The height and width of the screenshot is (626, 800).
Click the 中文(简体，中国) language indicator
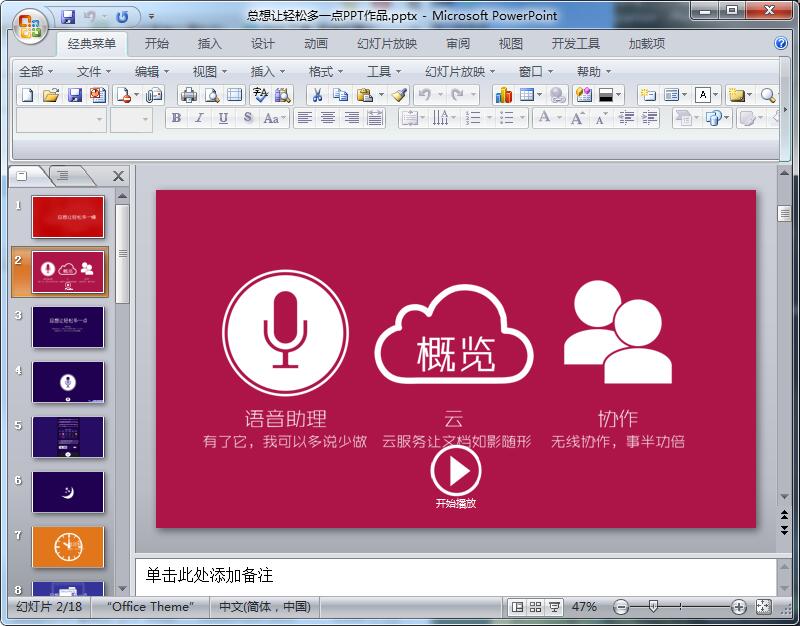pyautogui.click(x=265, y=607)
